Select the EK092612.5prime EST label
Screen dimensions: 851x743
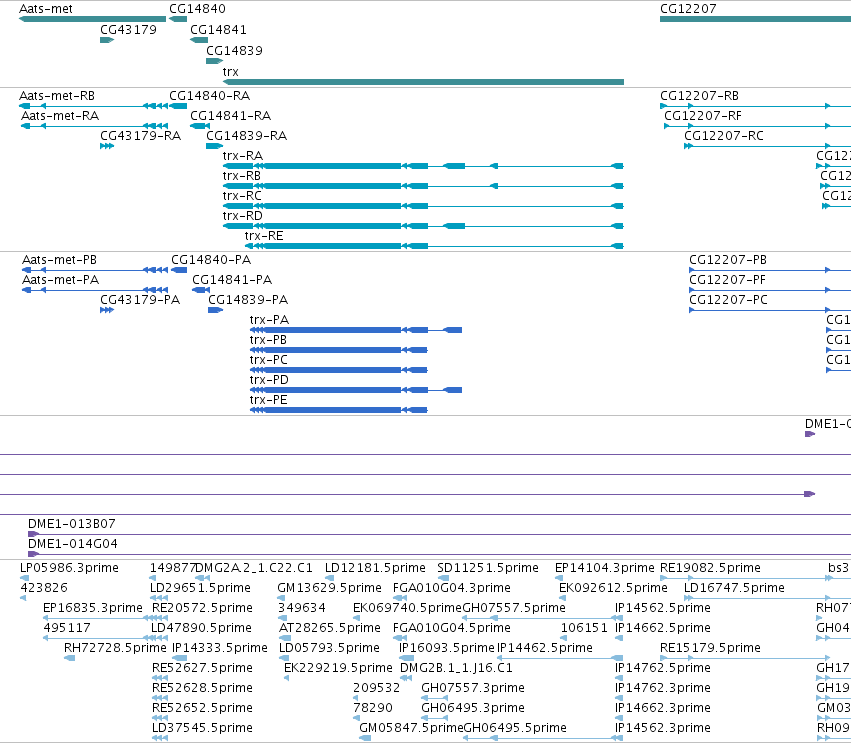[x=613, y=588]
